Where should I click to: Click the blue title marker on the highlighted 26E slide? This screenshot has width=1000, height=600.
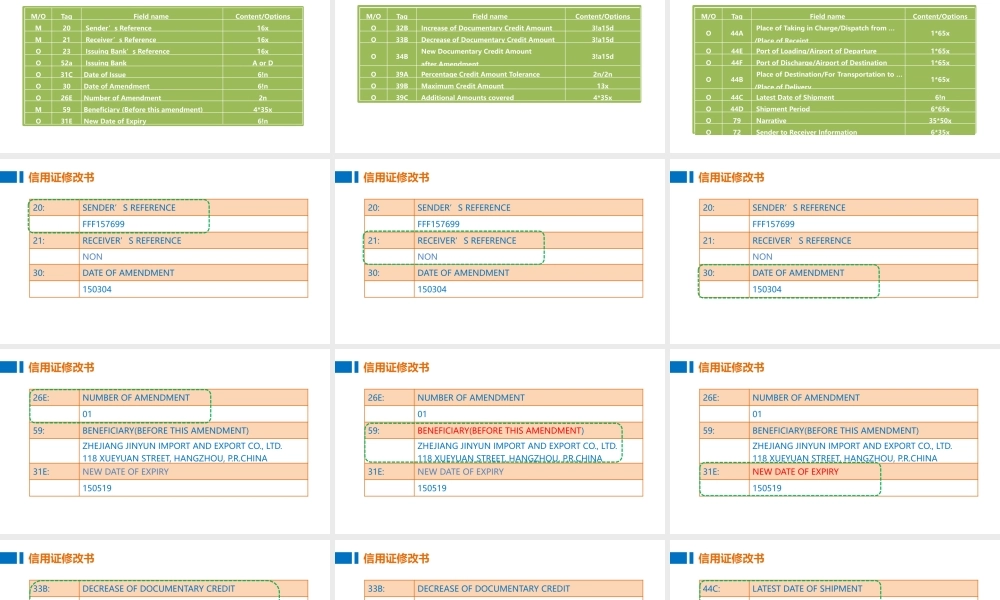click(10, 367)
